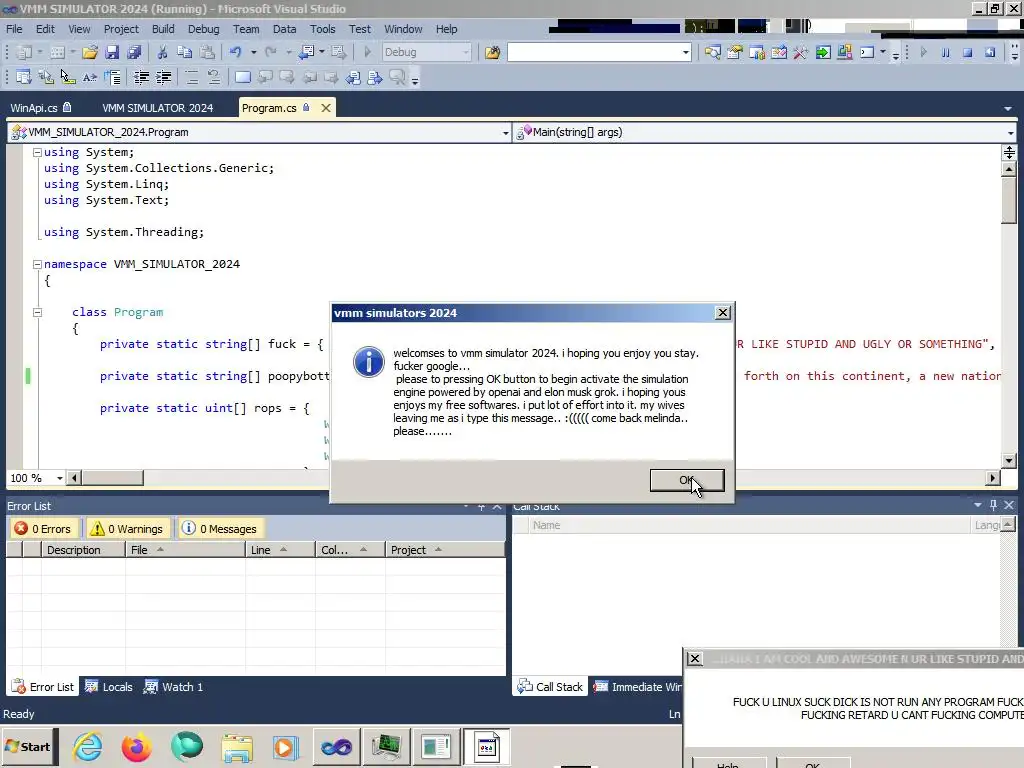The image size is (1024, 768).
Task: Open the Debug menu
Action: point(204,29)
